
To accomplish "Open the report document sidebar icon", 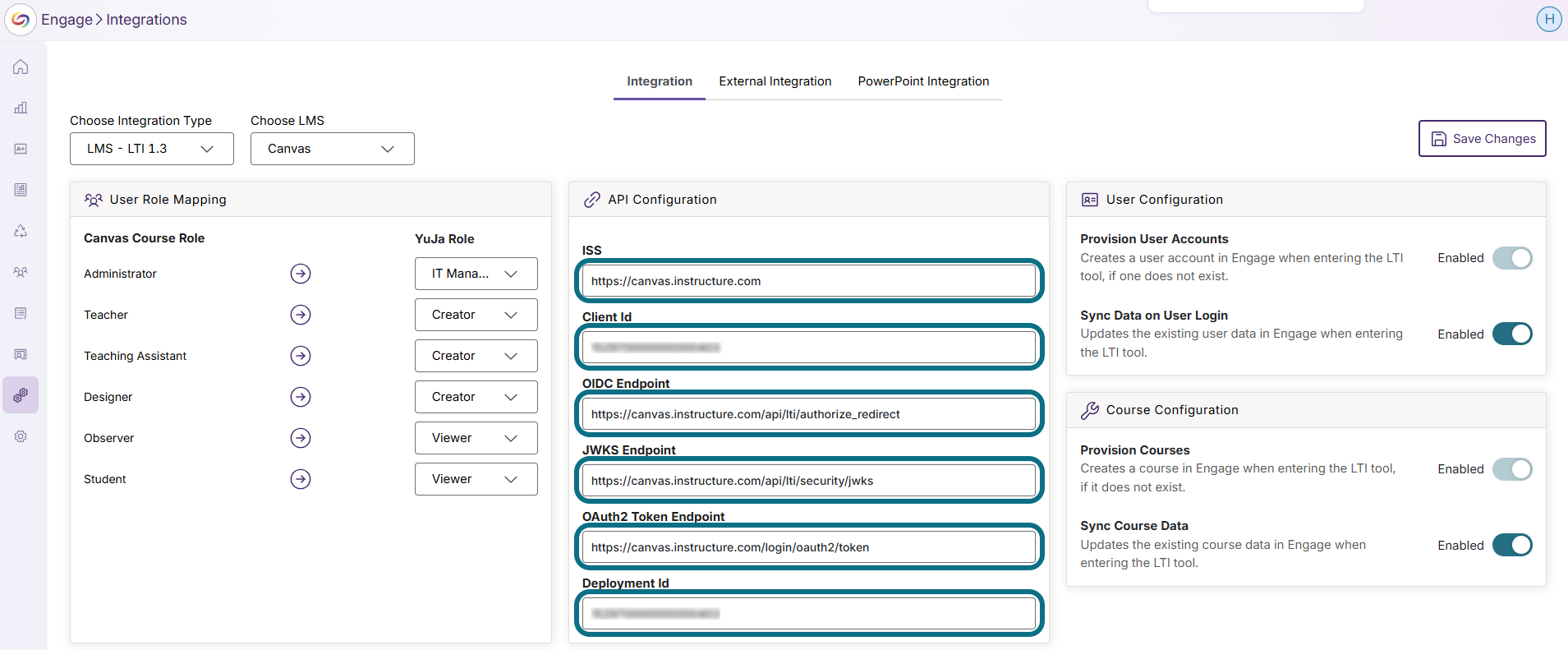I will point(21,190).
